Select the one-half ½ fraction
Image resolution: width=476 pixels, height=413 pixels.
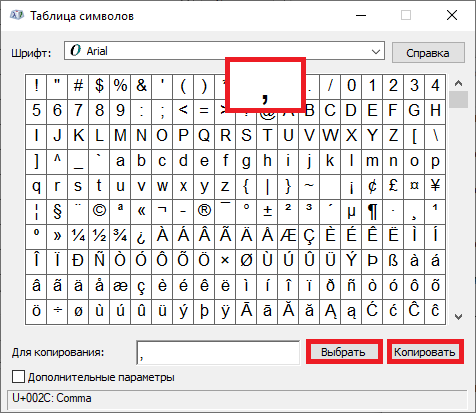tap(99, 237)
